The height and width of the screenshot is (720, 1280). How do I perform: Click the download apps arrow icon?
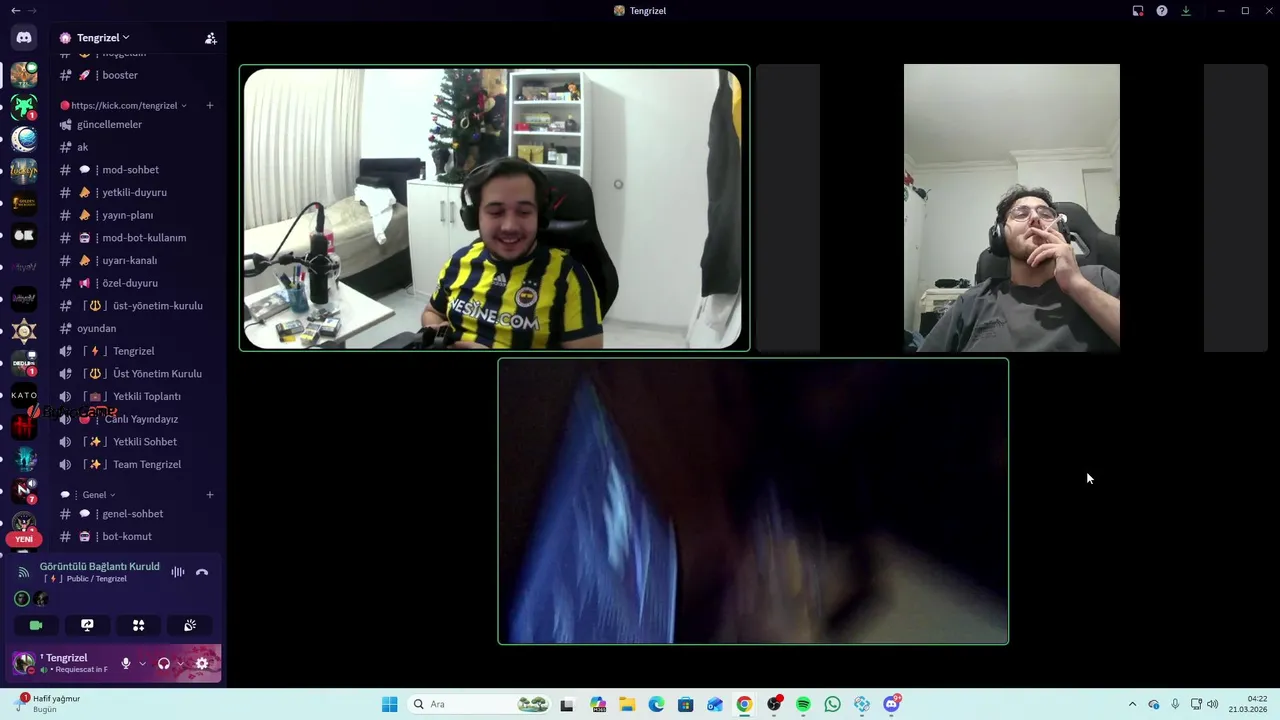point(1186,11)
